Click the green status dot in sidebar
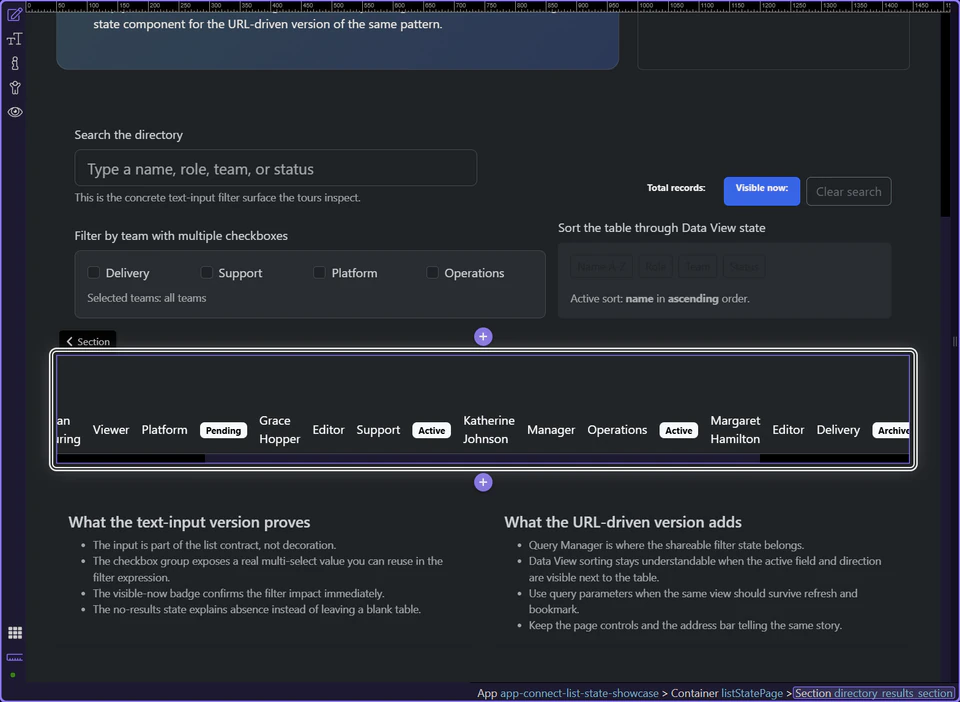 click(x=13, y=675)
